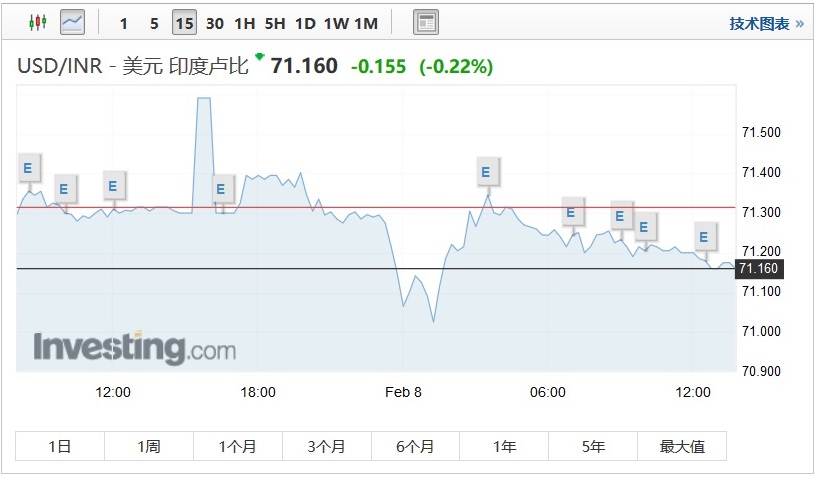Select the area line chart icon
815x478 pixels.
click(73, 22)
